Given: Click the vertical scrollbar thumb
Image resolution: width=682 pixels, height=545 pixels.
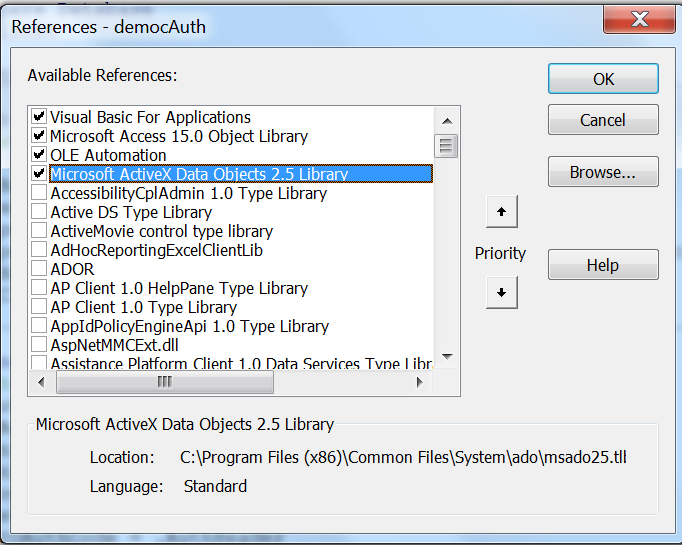Looking at the screenshot, I should (446, 146).
